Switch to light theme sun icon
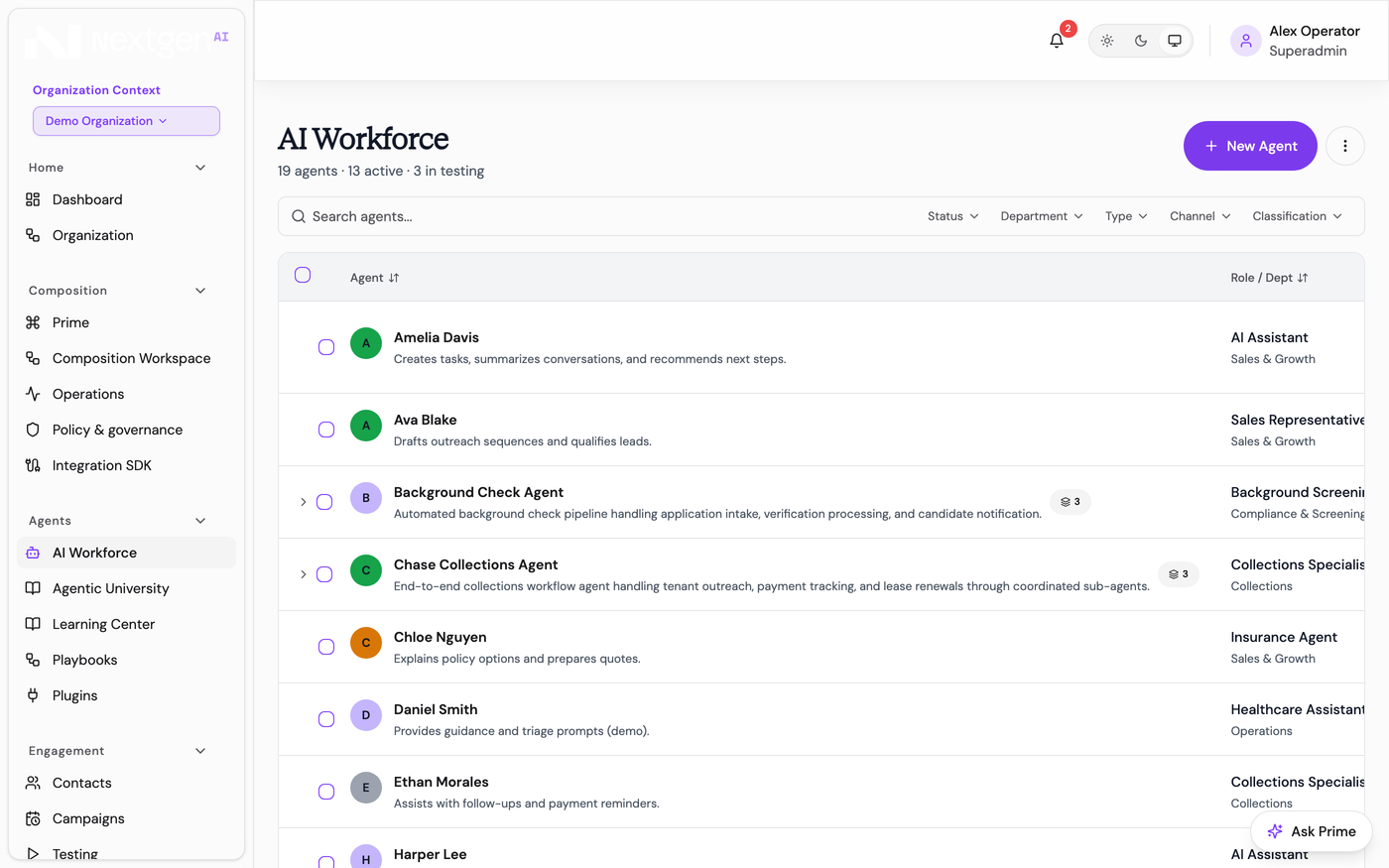The width and height of the screenshot is (1389, 868). [1107, 41]
